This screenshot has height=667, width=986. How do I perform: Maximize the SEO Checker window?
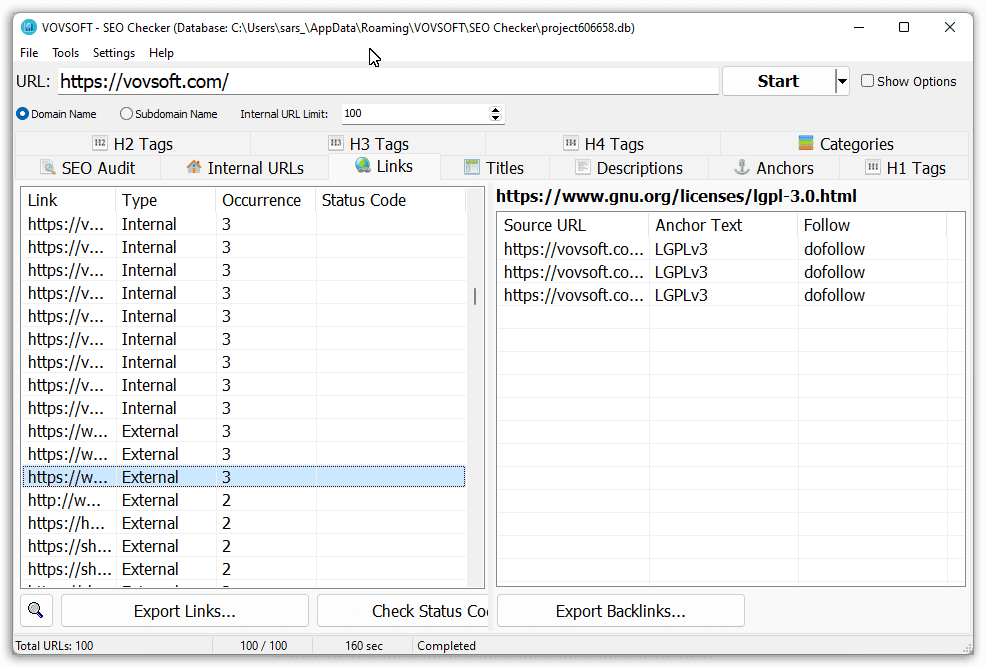(x=904, y=27)
